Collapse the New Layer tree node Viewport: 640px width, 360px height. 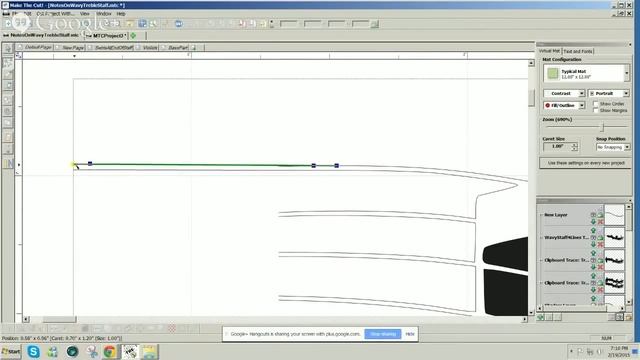541,215
